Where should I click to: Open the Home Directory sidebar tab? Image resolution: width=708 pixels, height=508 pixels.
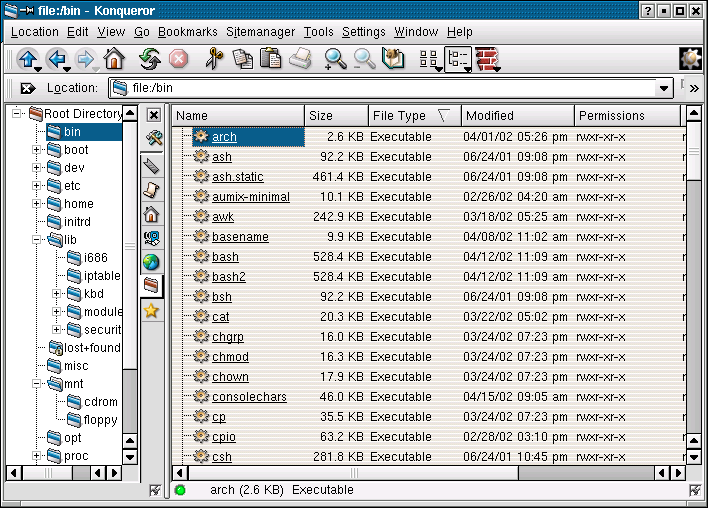click(152, 214)
